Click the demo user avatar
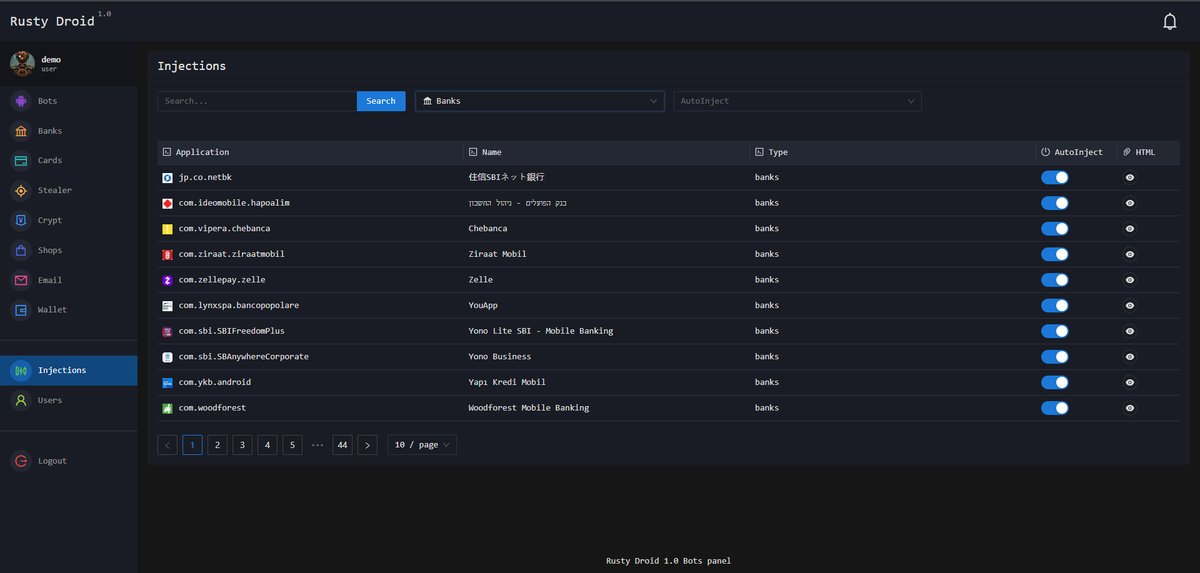This screenshot has width=1200, height=573. click(x=22, y=64)
